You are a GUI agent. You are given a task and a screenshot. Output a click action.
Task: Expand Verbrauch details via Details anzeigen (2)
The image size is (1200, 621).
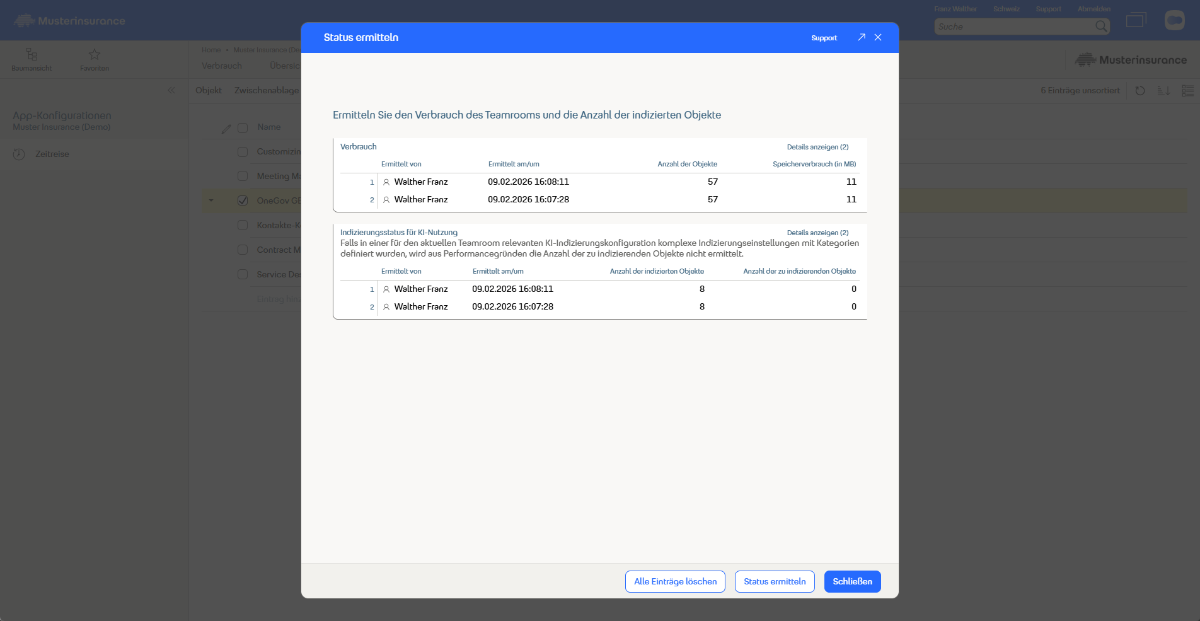(x=817, y=147)
